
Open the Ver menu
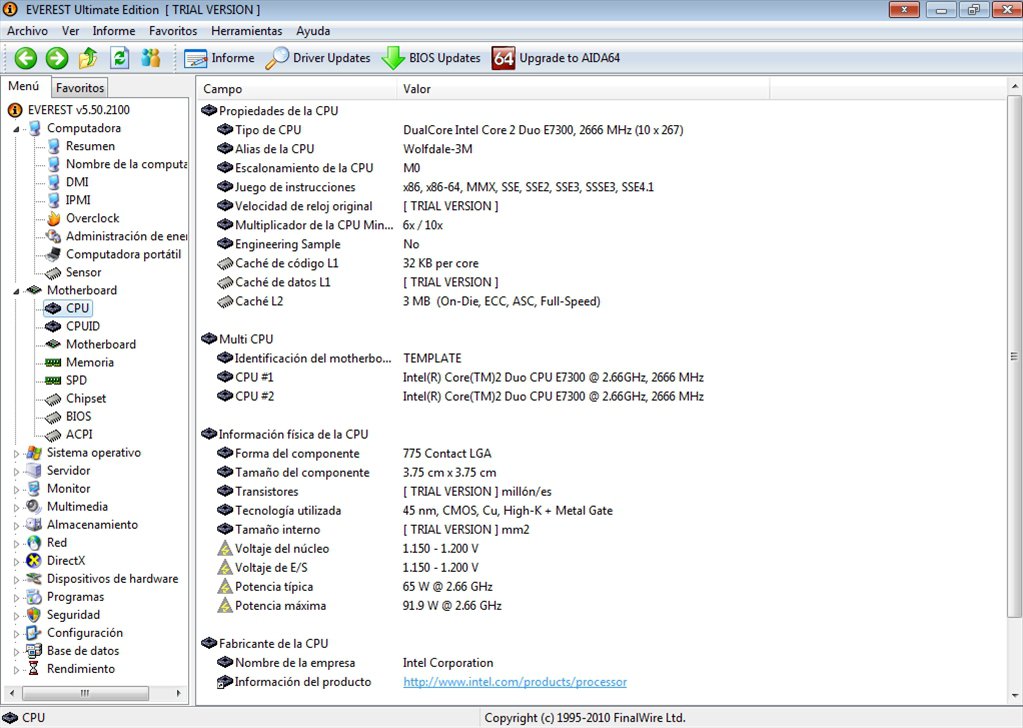70,31
